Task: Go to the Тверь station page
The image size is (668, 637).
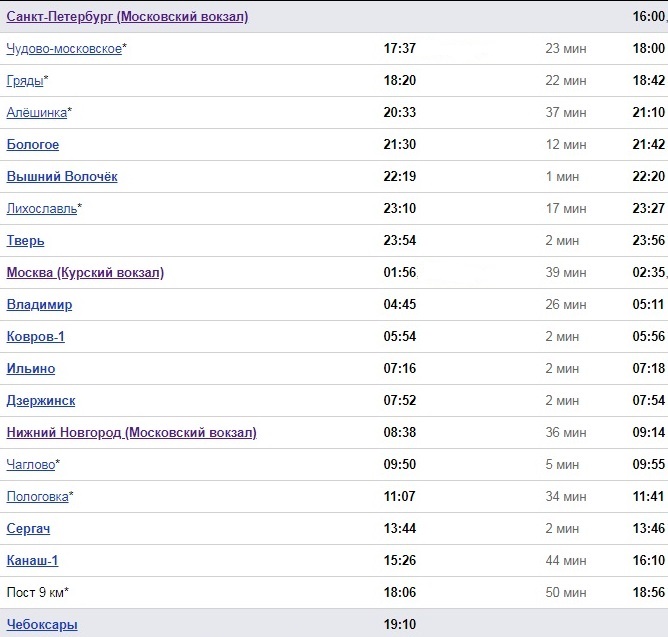Action: pos(25,241)
